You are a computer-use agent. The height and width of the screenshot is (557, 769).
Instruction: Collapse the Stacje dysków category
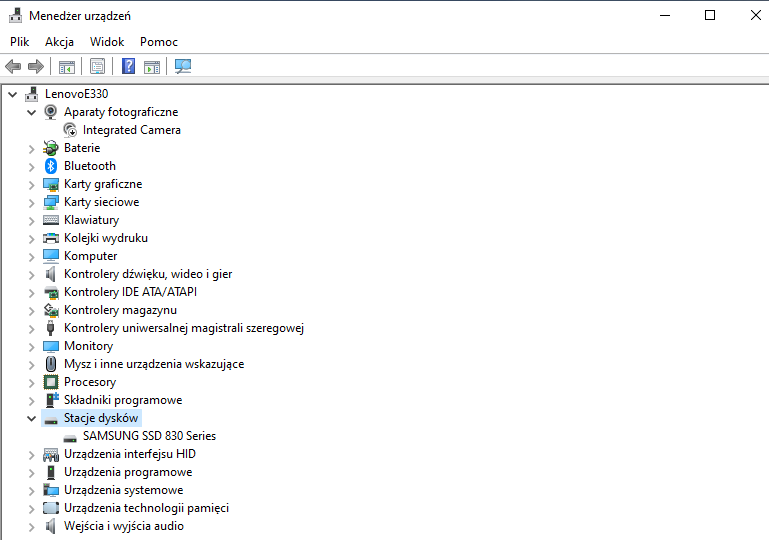(31, 418)
